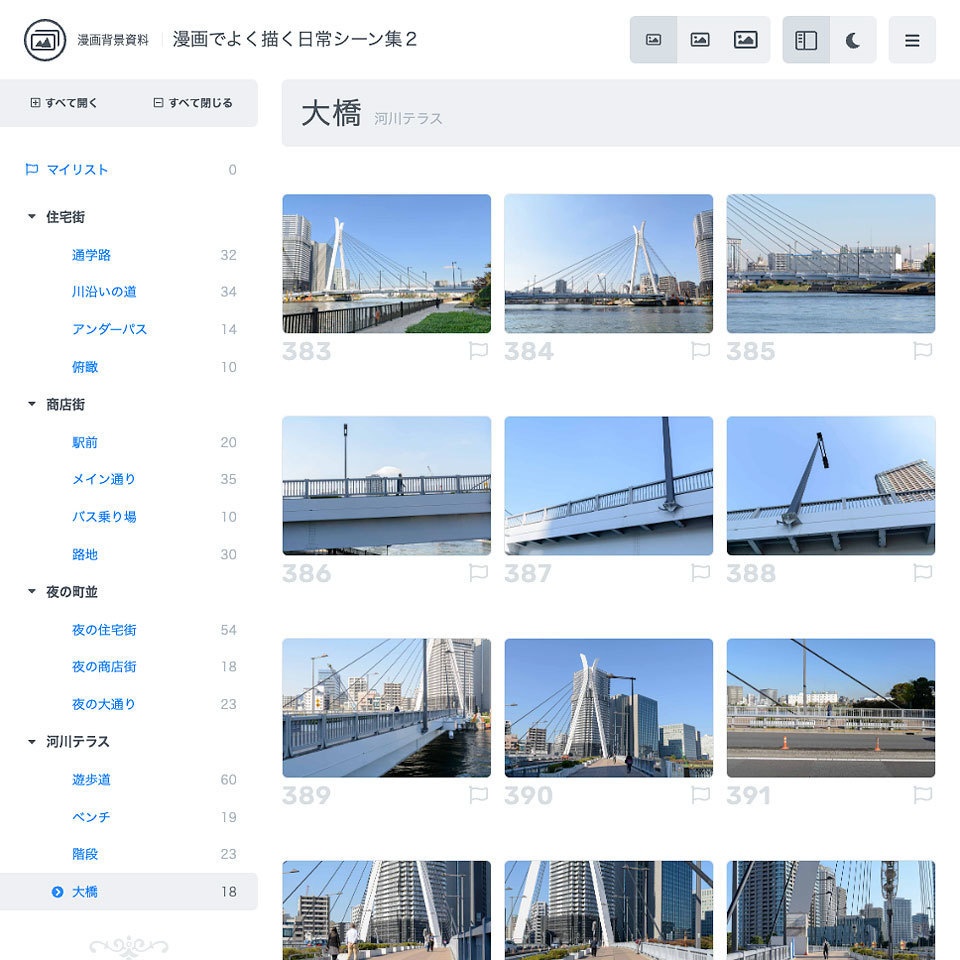The image size is (960, 960).
Task: Click the flag icon next to マイリスト
Action: pos(30,169)
